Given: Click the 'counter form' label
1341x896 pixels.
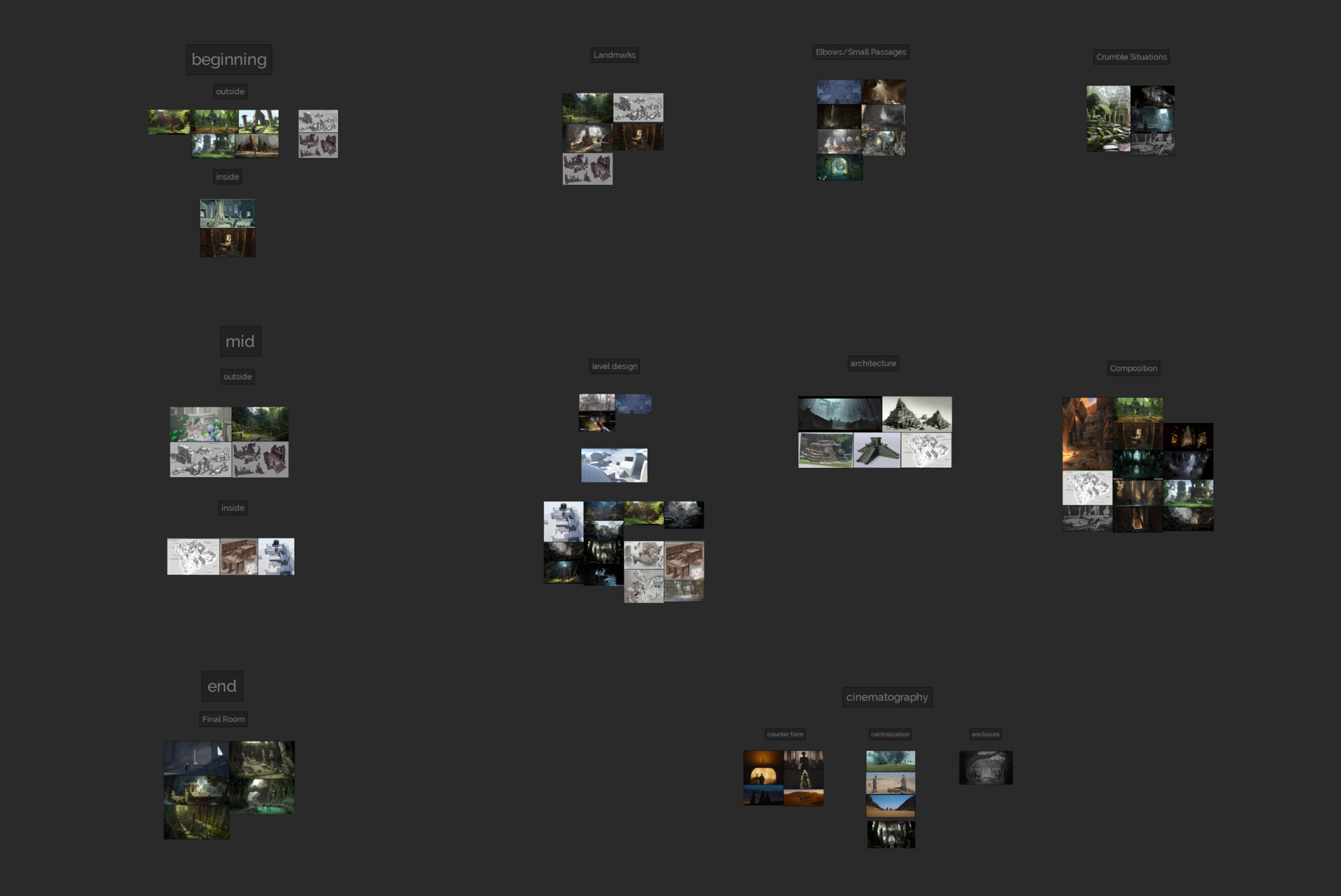Looking at the screenshot, I should 784,735.
